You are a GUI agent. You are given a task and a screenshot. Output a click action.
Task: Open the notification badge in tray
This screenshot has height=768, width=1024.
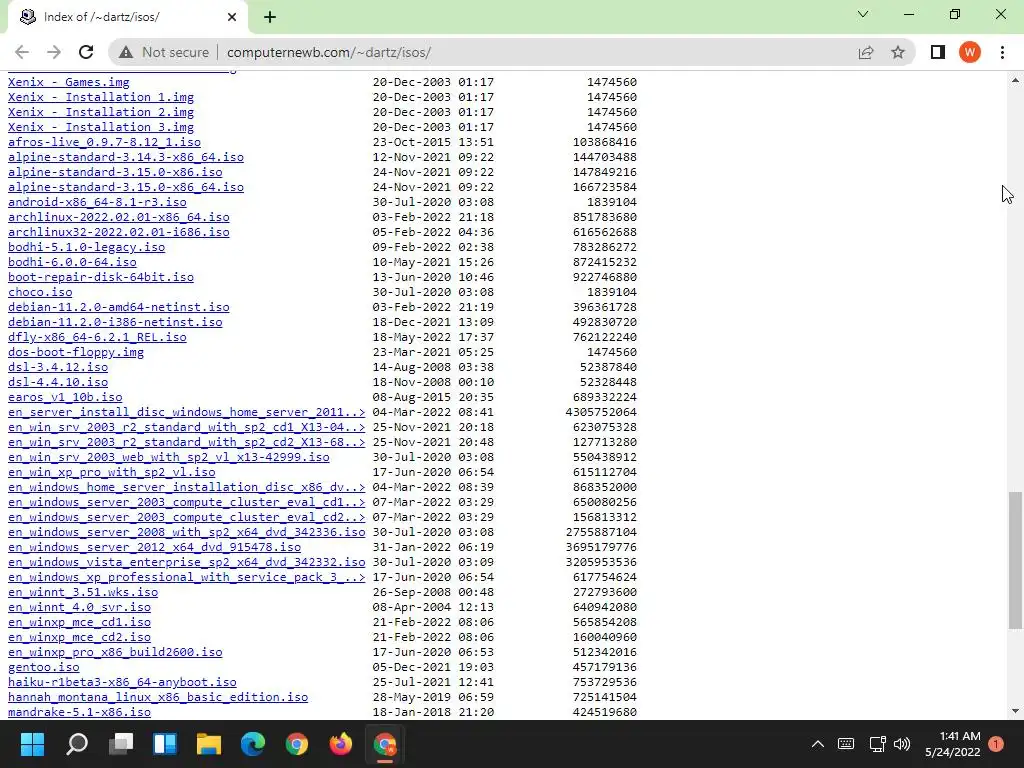[996, 744]
